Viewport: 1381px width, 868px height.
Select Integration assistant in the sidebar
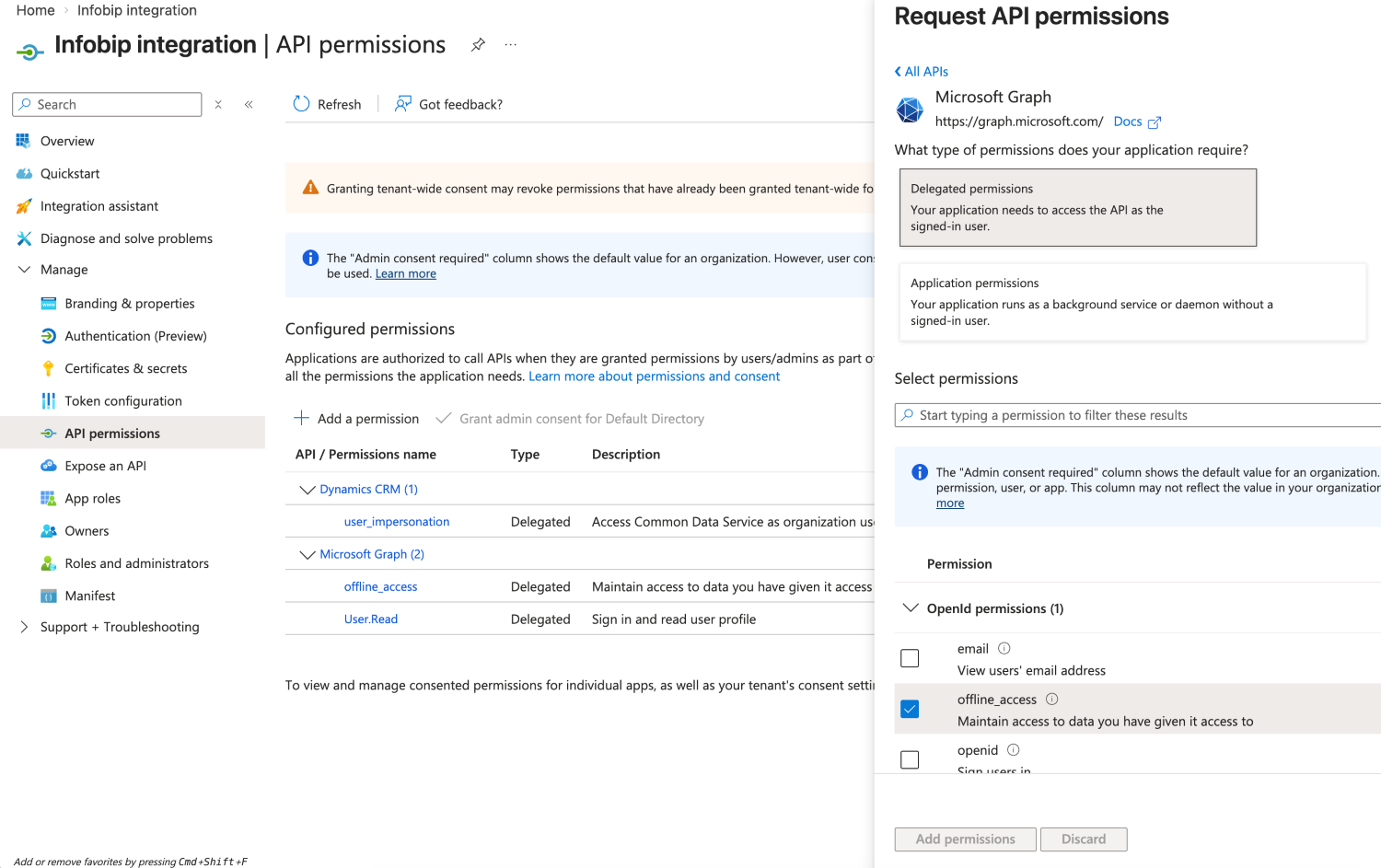[100, 205]
